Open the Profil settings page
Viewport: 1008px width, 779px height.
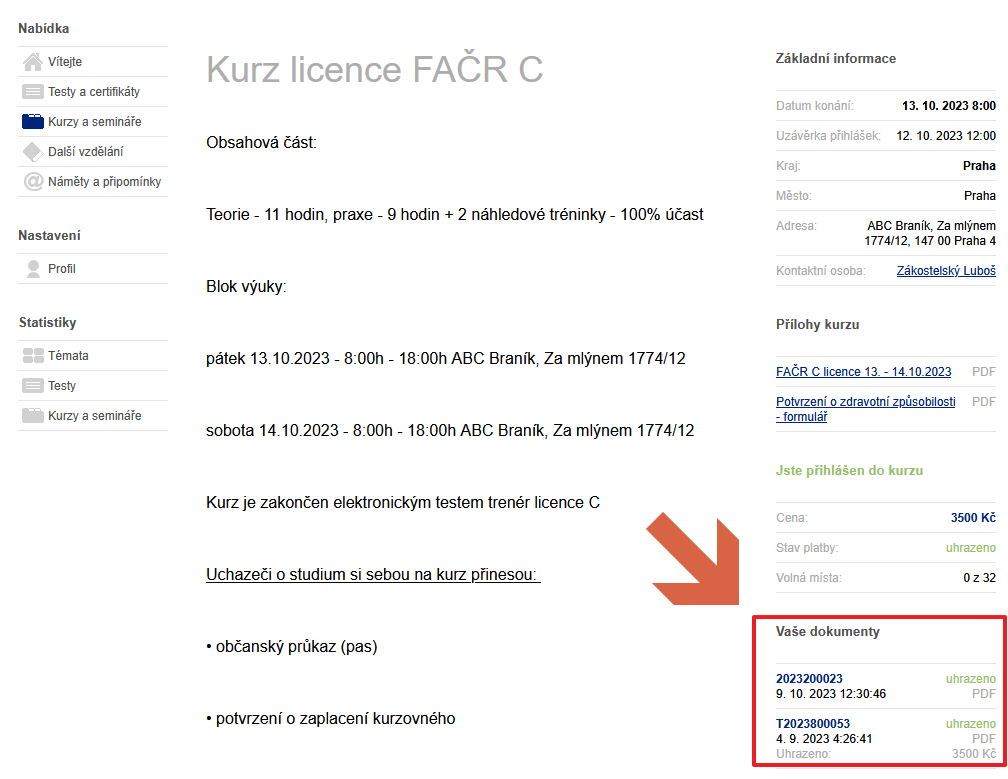point(62,269)
